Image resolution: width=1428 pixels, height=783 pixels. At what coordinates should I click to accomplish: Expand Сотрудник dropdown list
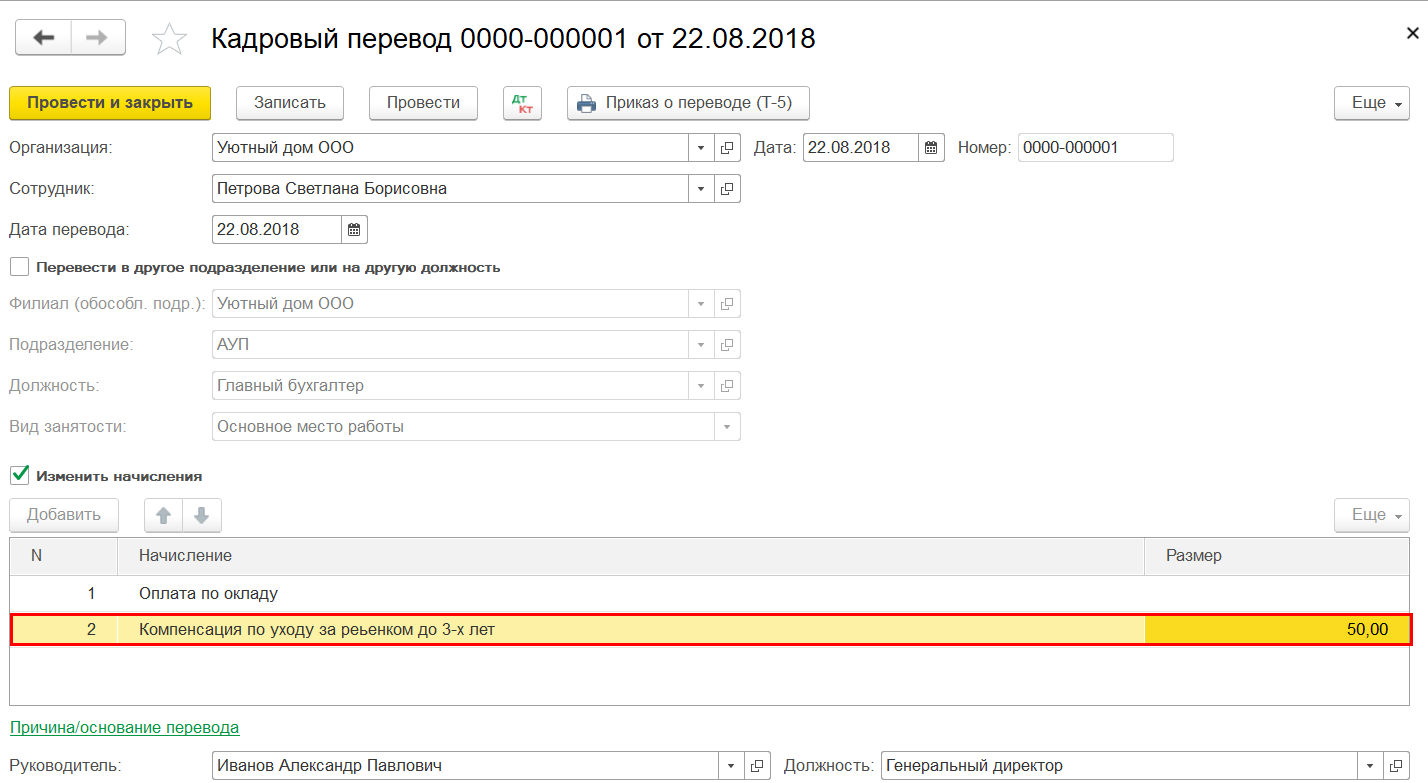click(701, 188)
